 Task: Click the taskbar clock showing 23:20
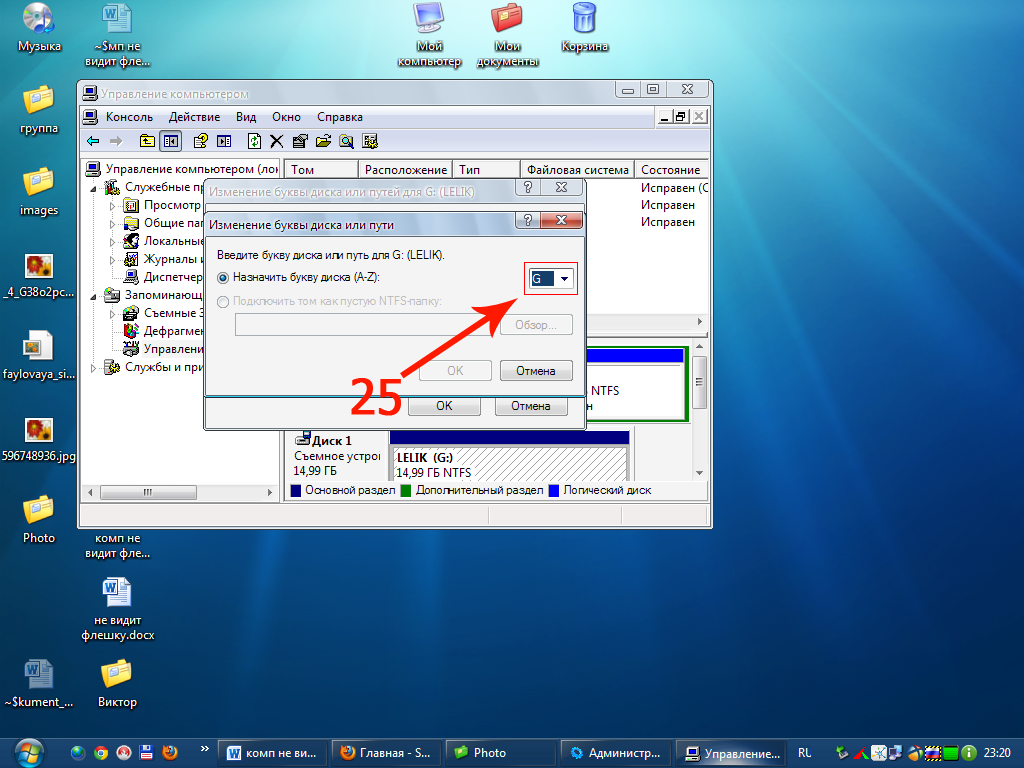tap(997, 753)
